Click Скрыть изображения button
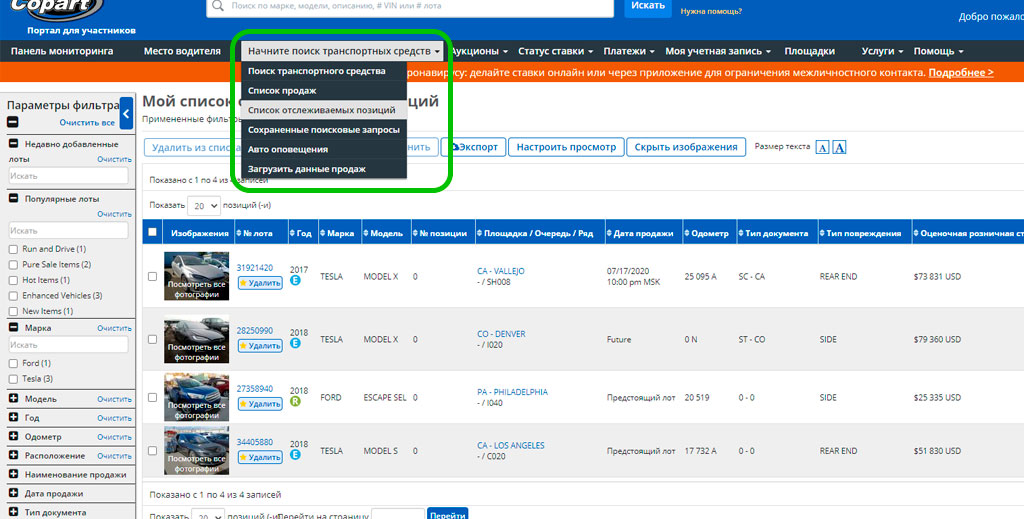Viewport: 1024px width, 519px height. [686, 148]
